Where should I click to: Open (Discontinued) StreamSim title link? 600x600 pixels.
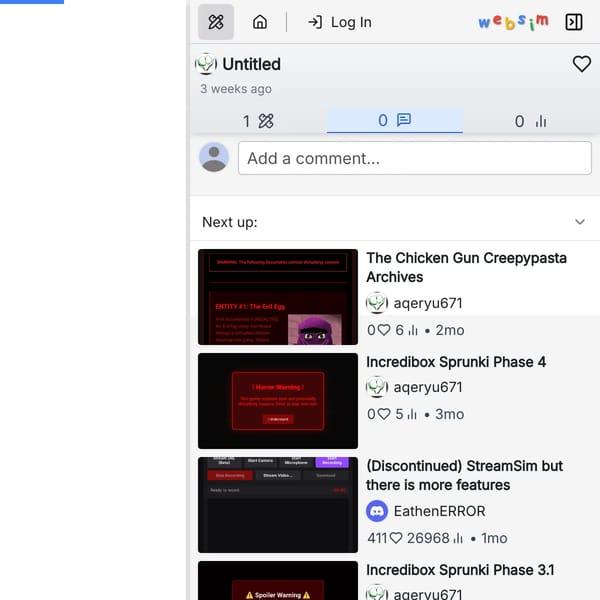pos(465,475)
